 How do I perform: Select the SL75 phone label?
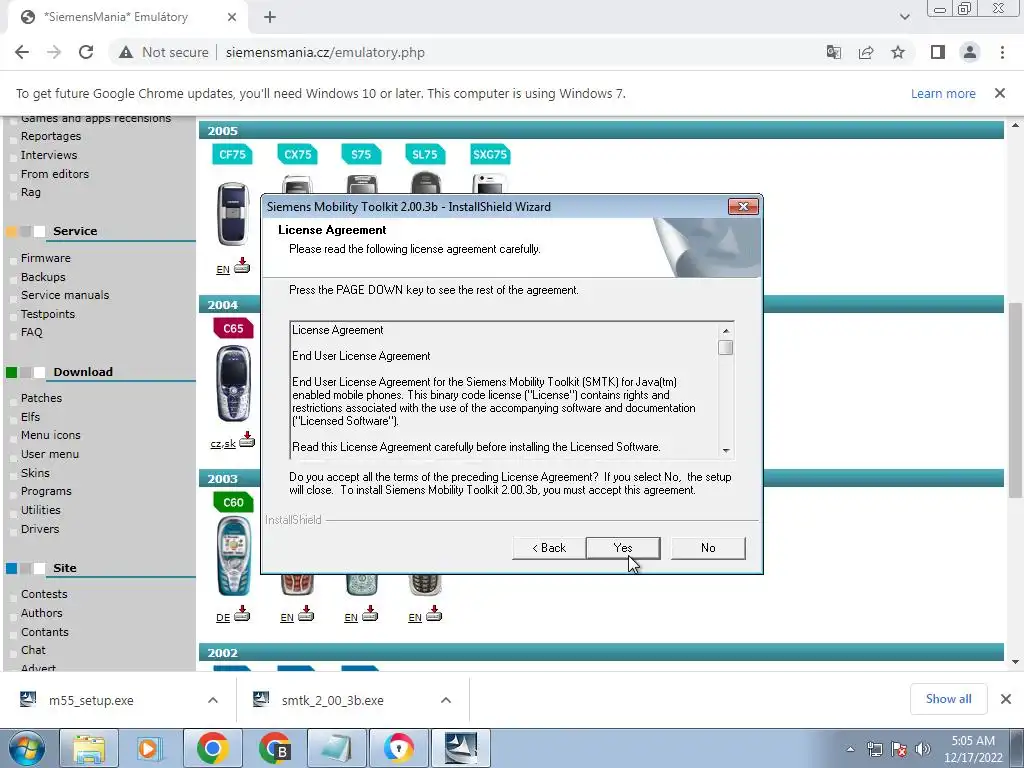[x=425, y=155]
